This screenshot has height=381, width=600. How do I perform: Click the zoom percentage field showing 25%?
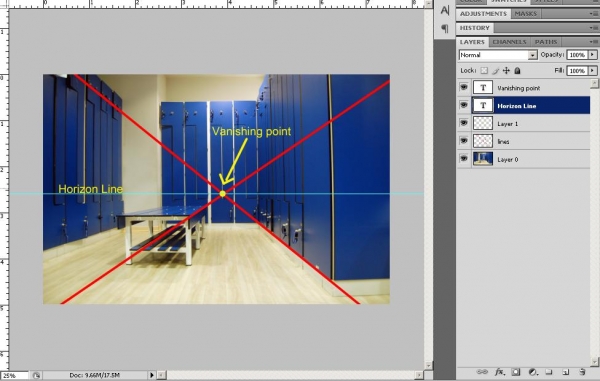[x=15, y=376]
